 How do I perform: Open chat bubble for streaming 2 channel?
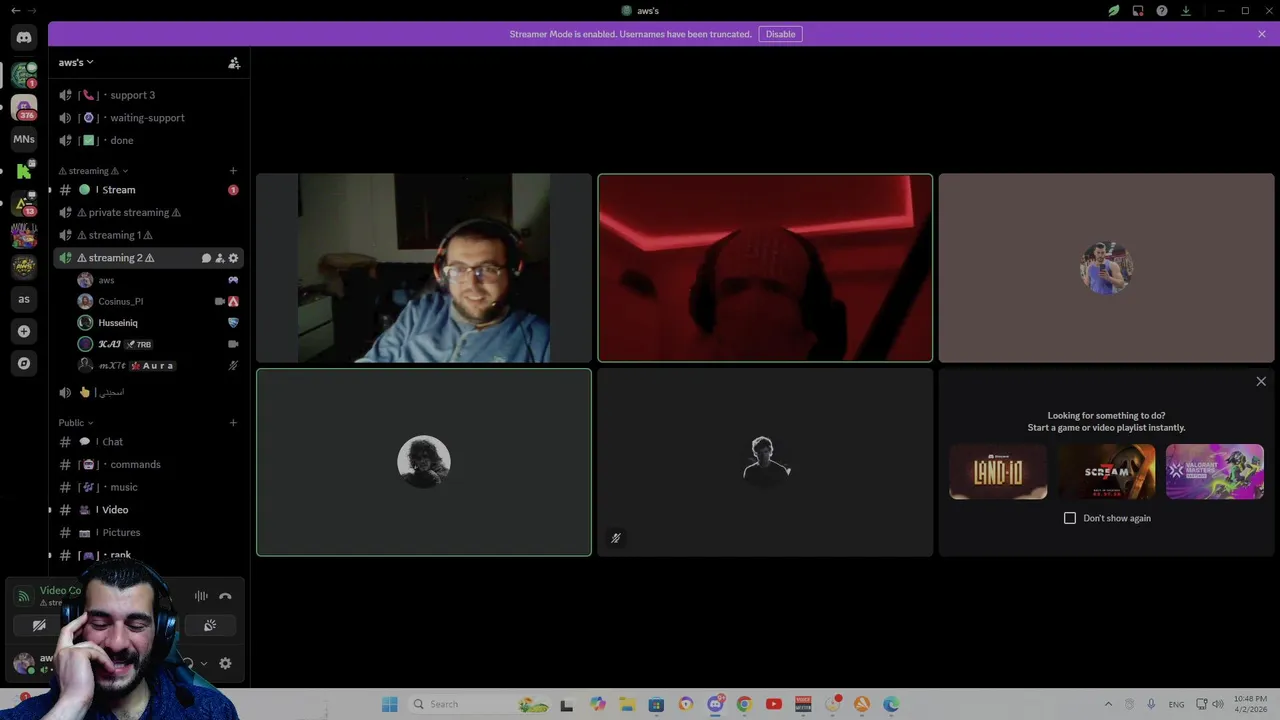[x=207, y=258]
